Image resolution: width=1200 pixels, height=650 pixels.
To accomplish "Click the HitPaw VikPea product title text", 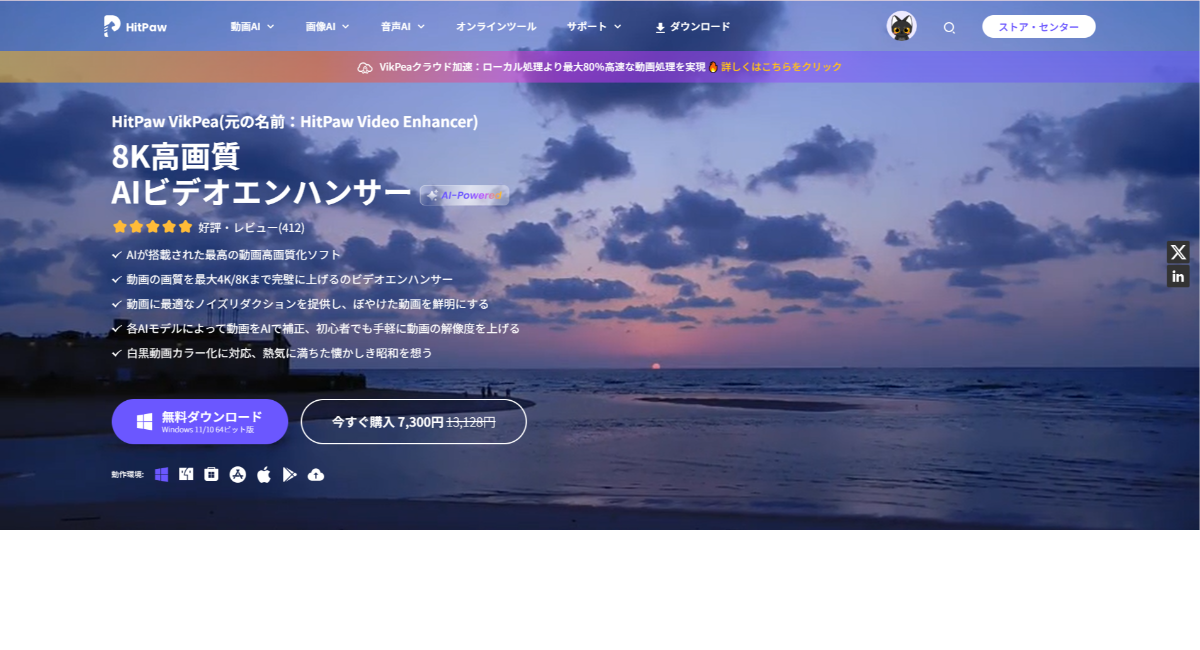I will click(295, 122).
